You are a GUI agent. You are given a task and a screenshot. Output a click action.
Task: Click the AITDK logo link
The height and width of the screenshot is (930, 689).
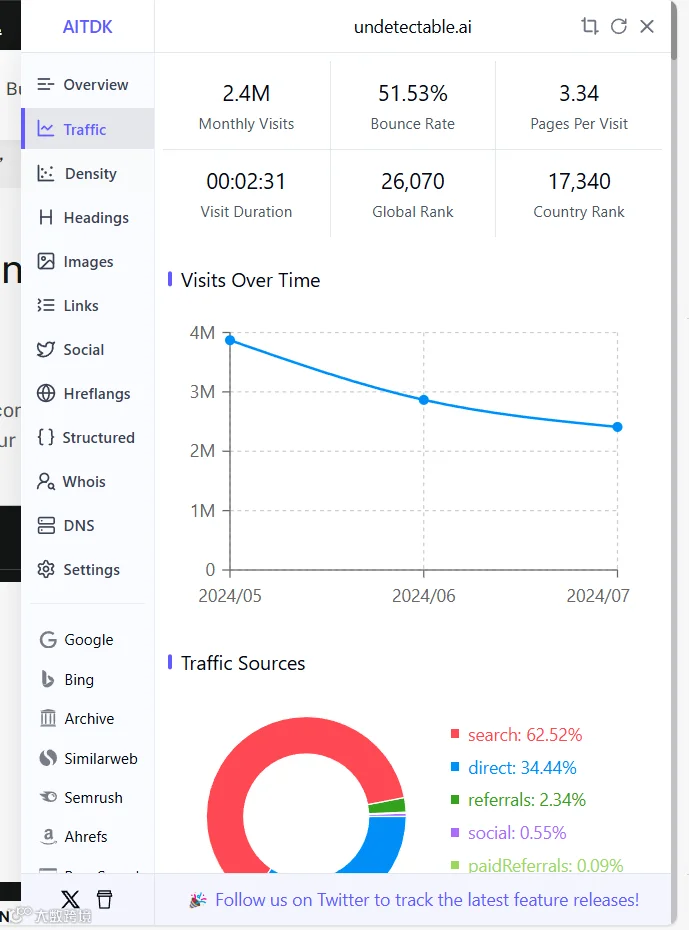point(88,27)
